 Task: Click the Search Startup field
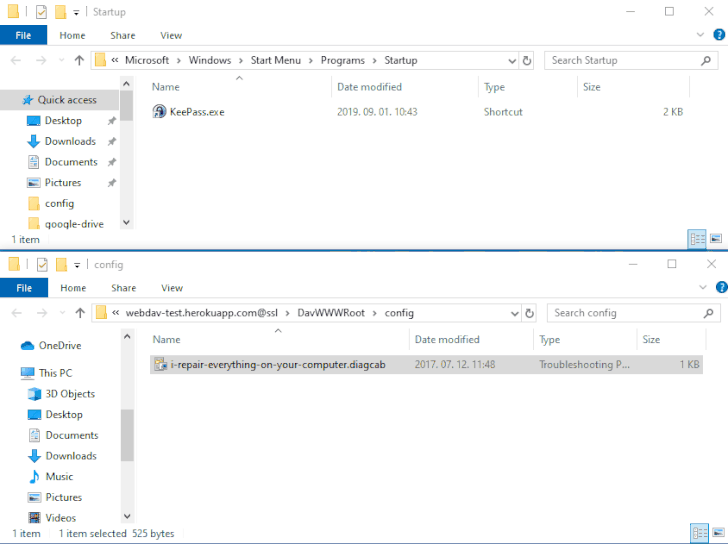[x=631, y=60]
